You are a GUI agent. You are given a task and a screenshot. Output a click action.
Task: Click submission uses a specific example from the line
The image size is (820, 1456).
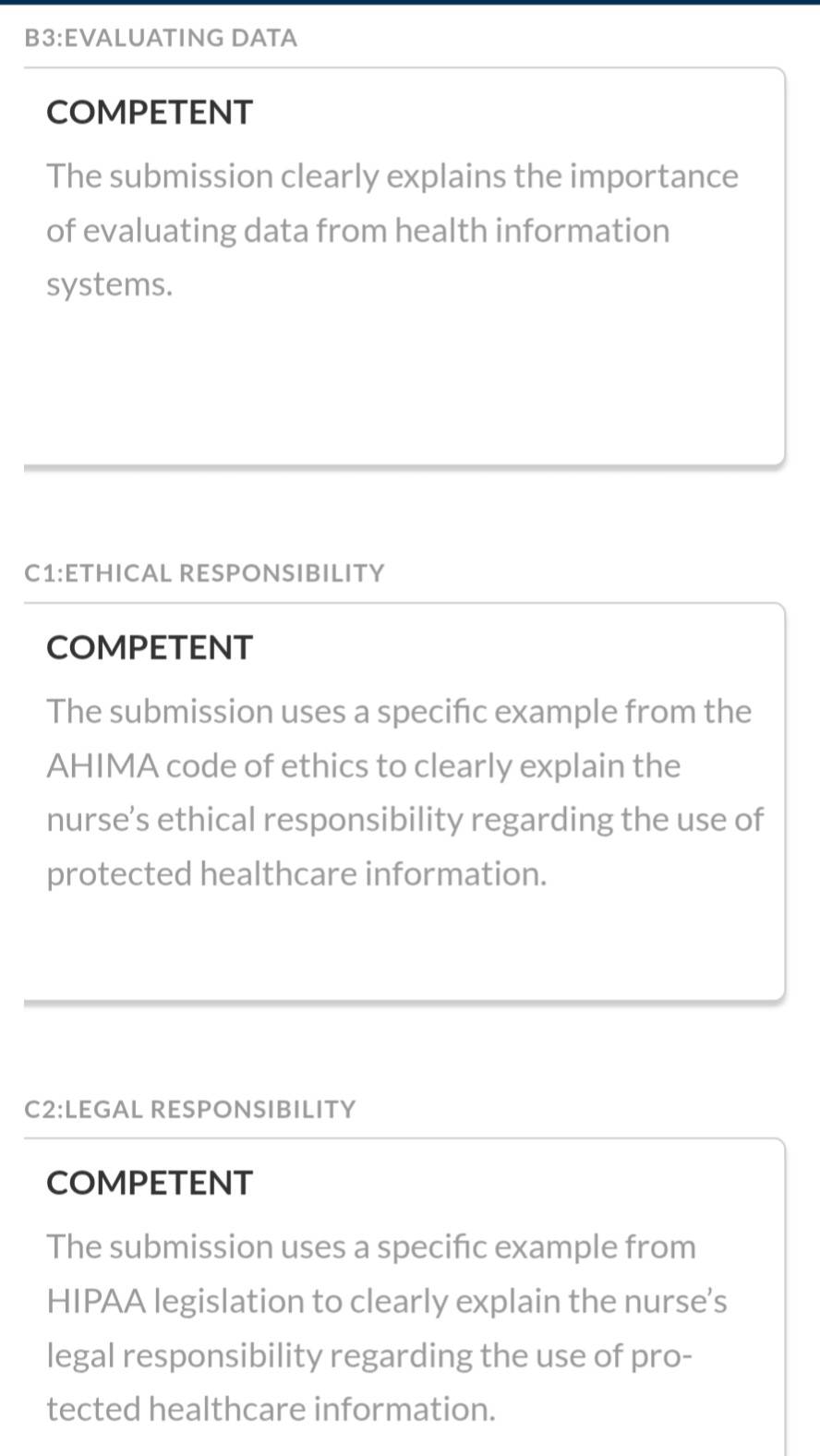[x=399, y=712]
